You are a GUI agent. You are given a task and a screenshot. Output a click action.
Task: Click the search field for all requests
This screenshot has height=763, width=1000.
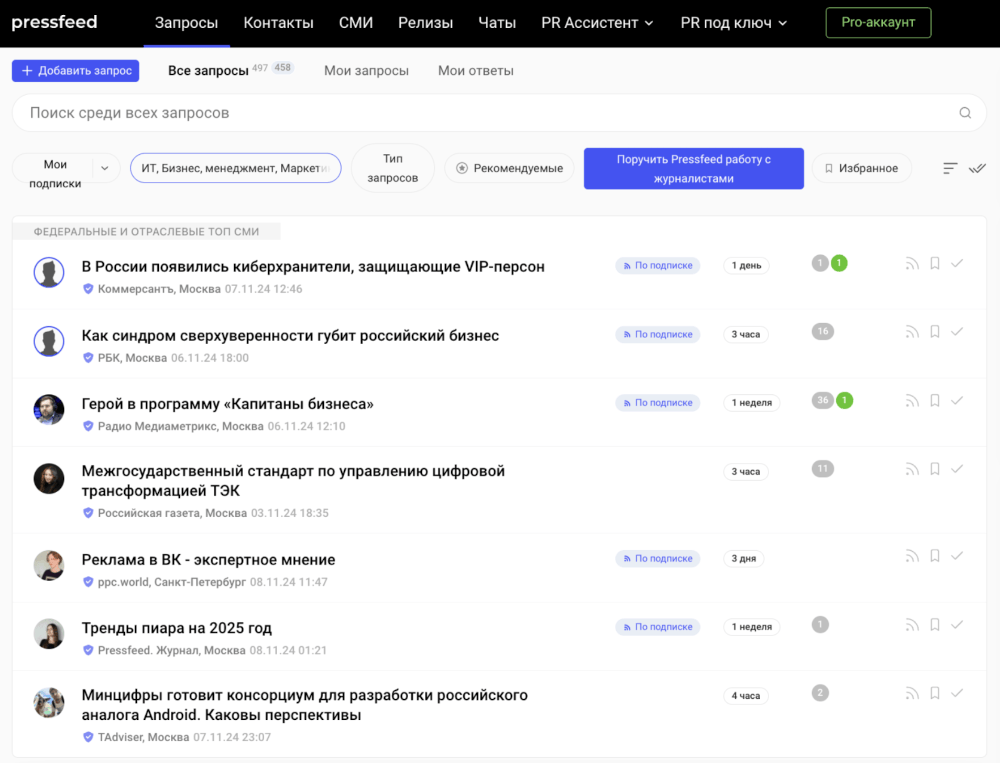[480, 113]
